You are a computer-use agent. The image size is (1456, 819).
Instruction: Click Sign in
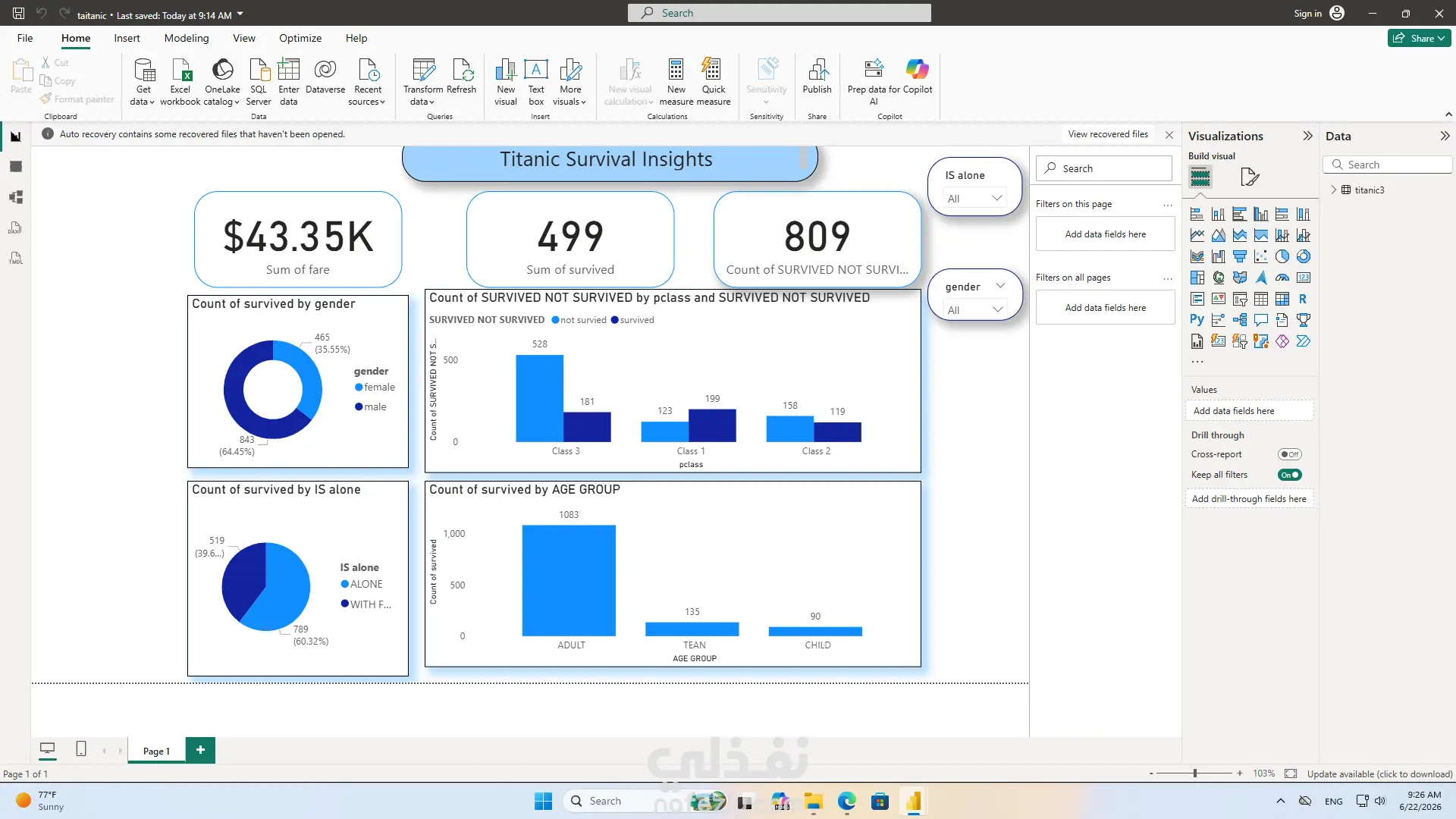tap(1307, 14)
